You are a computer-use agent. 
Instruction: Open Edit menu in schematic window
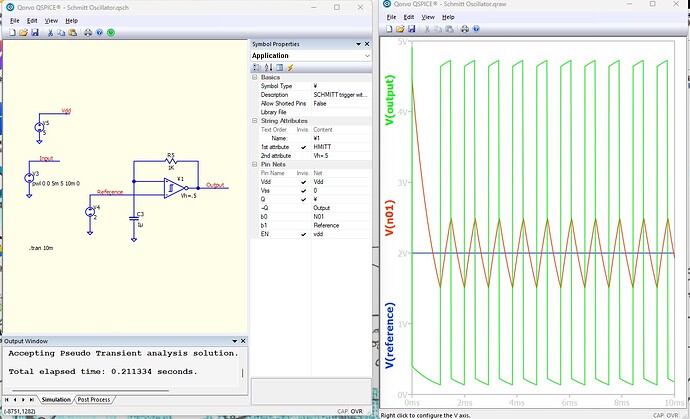pos(32,21)
